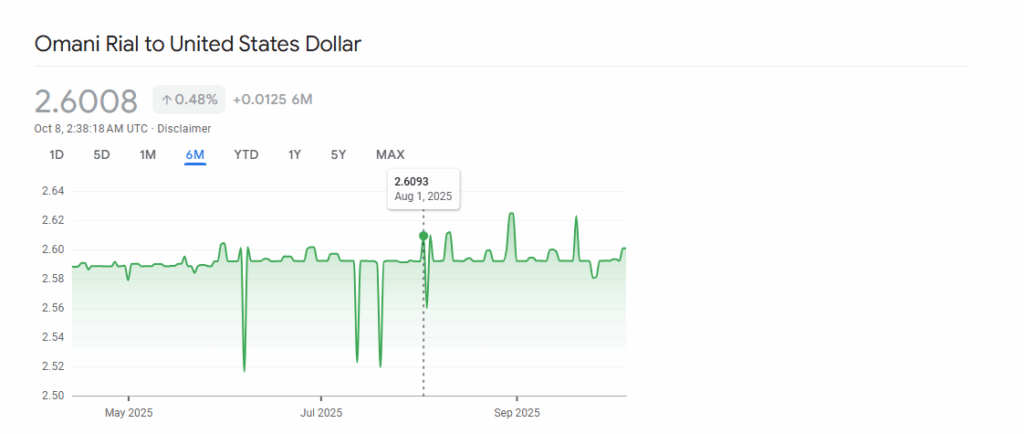Viewport: 1024px width, 434px height.
Task: Click the active 6M range tab
Action: (x=195, y=154)
